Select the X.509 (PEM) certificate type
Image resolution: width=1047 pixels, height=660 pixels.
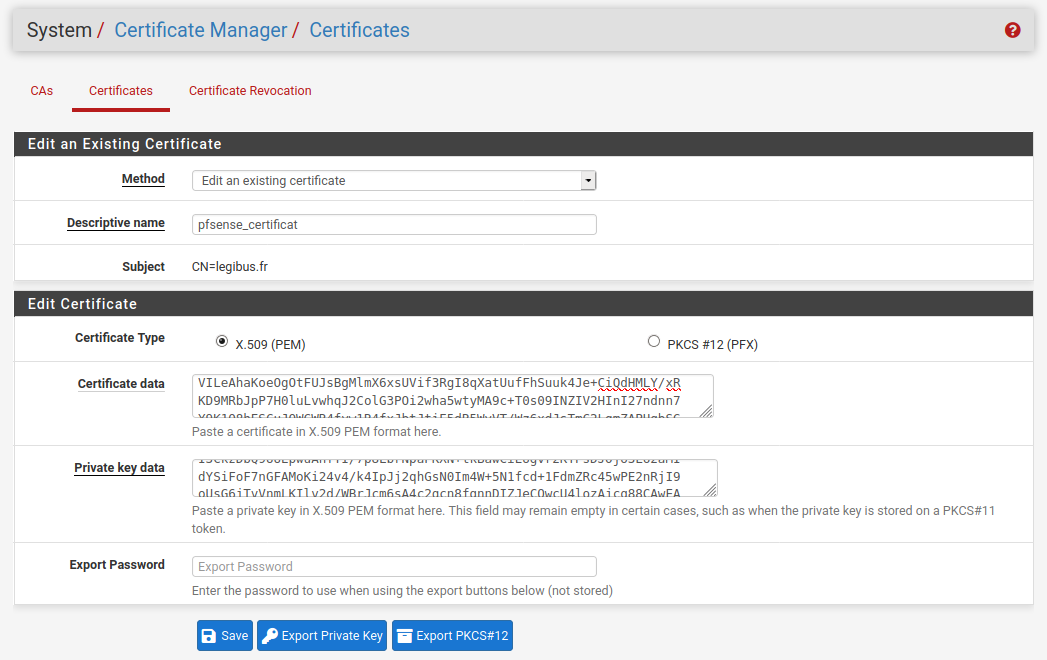pyautogui.click(x=222, y=342)
